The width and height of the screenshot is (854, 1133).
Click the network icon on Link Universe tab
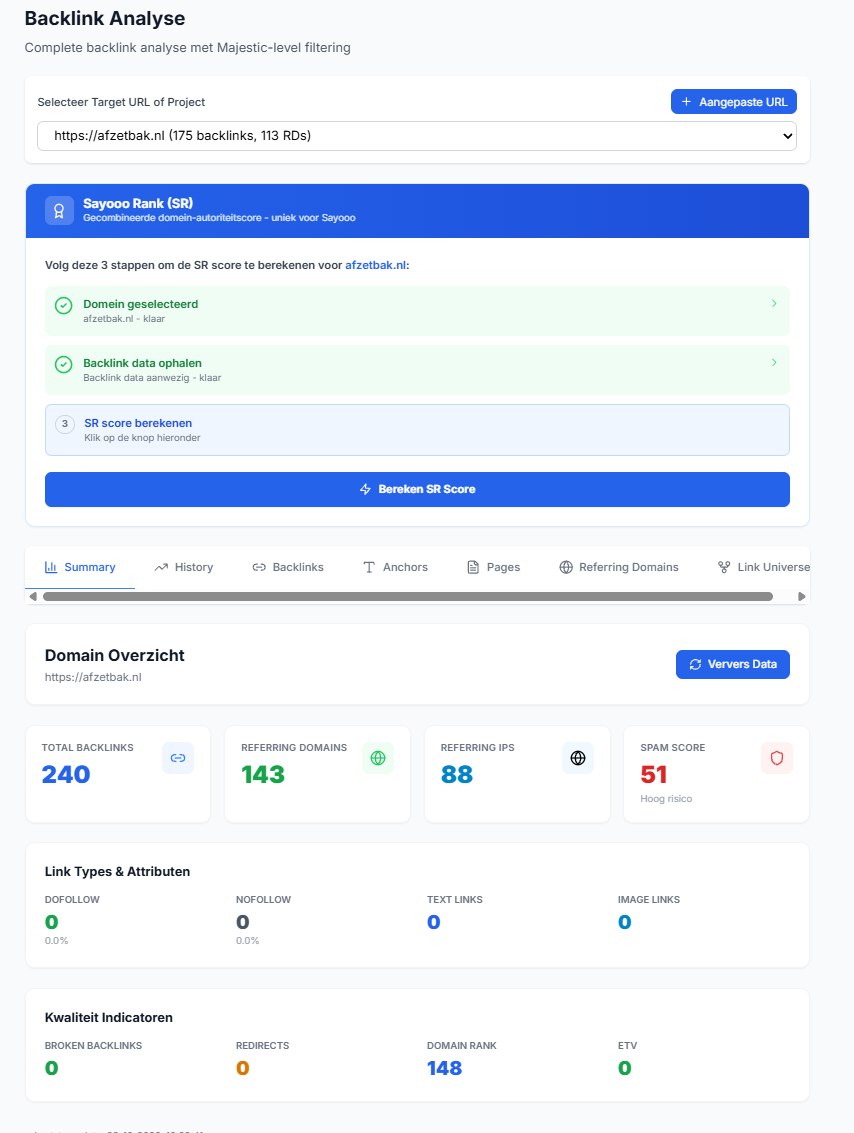coord(724,567)
